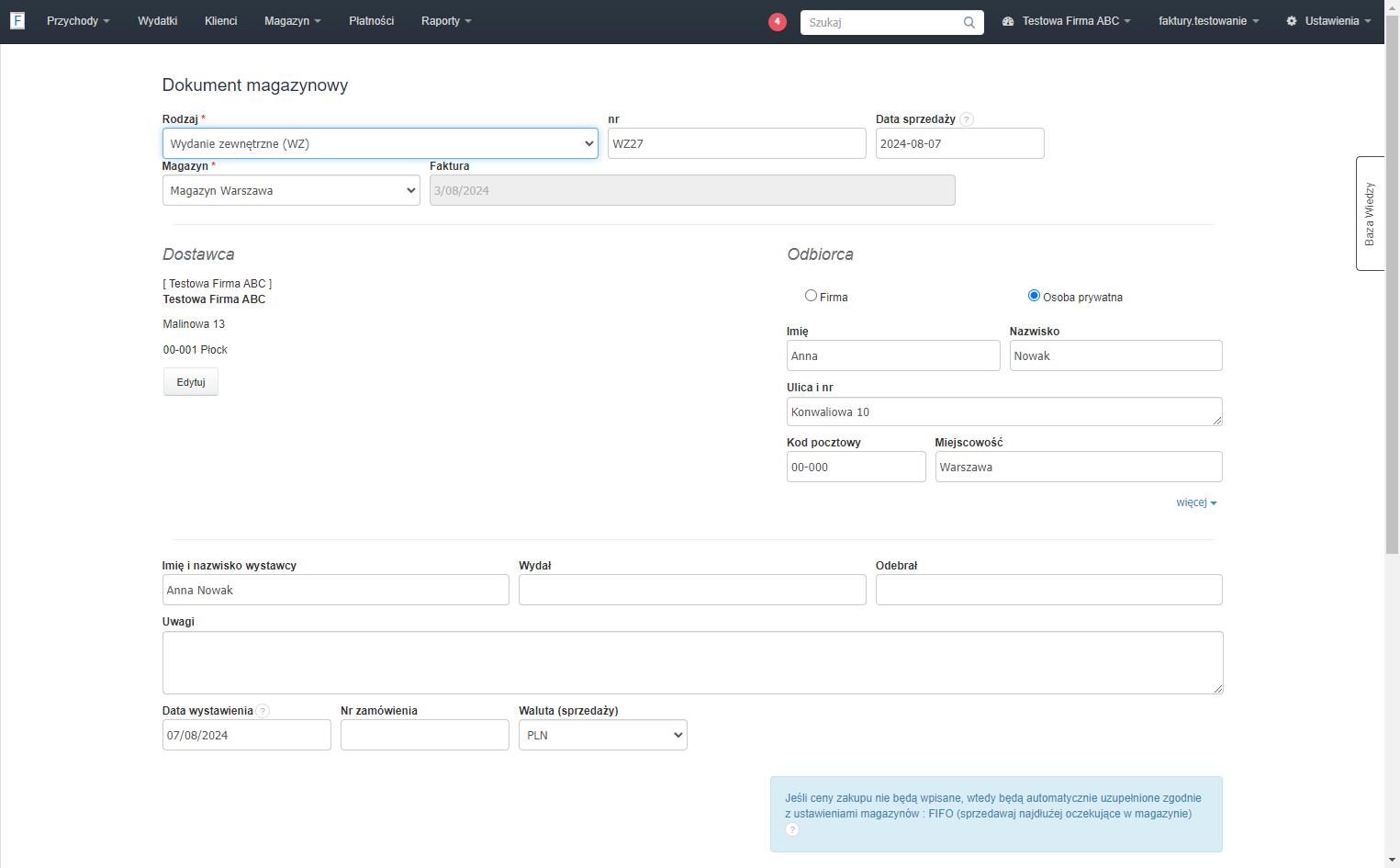Click the F logo home icon
This screenshot has width=1400, height=868.
pyautogui.click(x=17, y=20)
